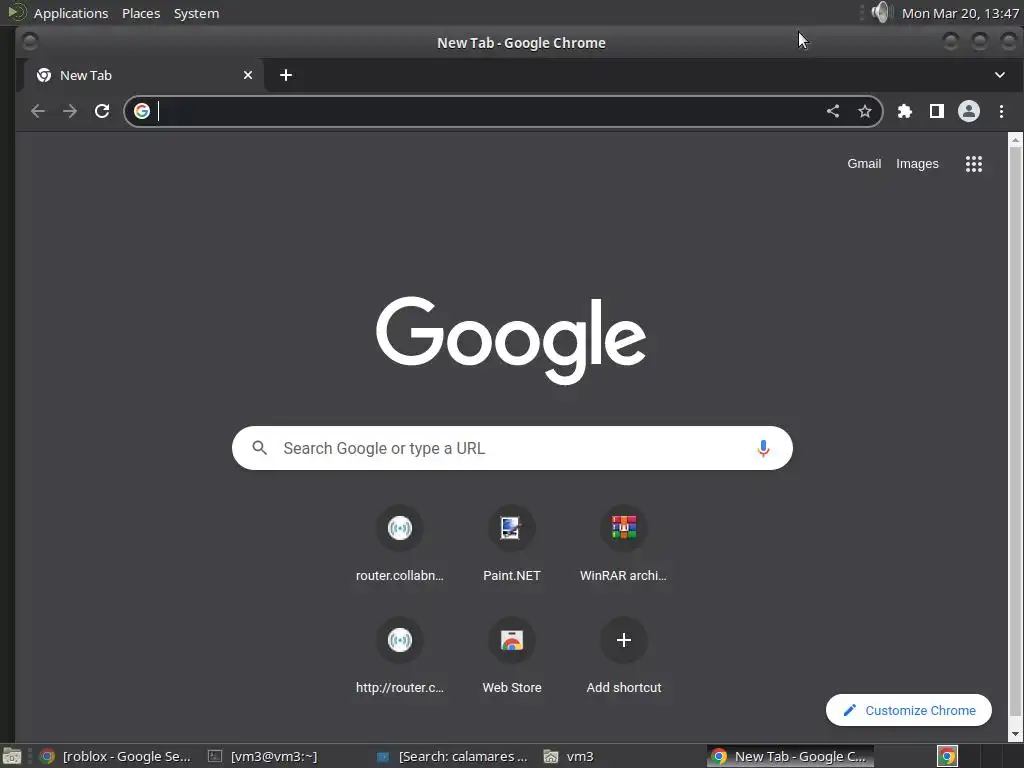Open the System menu
This screenshot has width=1024, height=768.
pyautogui.click(x=196, y=13)
